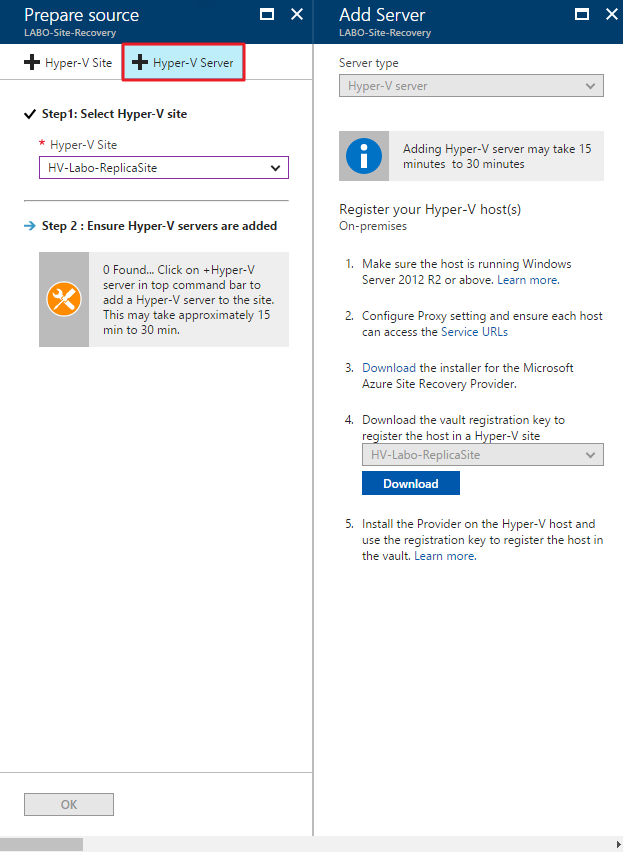This screenshot has width=623, height=852.
Task: Click the Prepare source blade title
Action: [x=81, y=15]
